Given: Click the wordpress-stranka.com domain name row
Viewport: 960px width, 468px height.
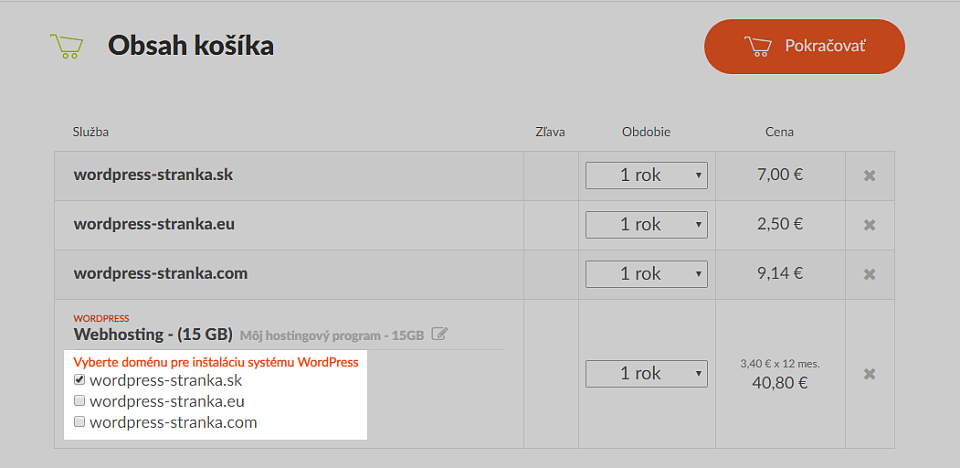Looking at the screenshot, I should tap(160, 273).
